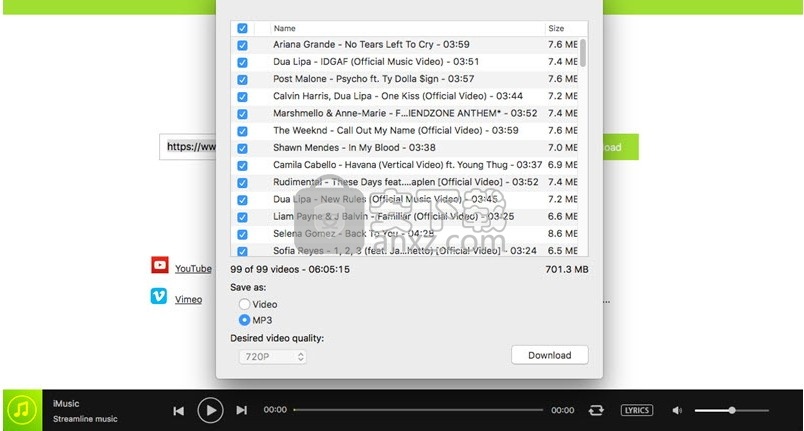Click the blue Vimeo icon

tap(158, 296)
